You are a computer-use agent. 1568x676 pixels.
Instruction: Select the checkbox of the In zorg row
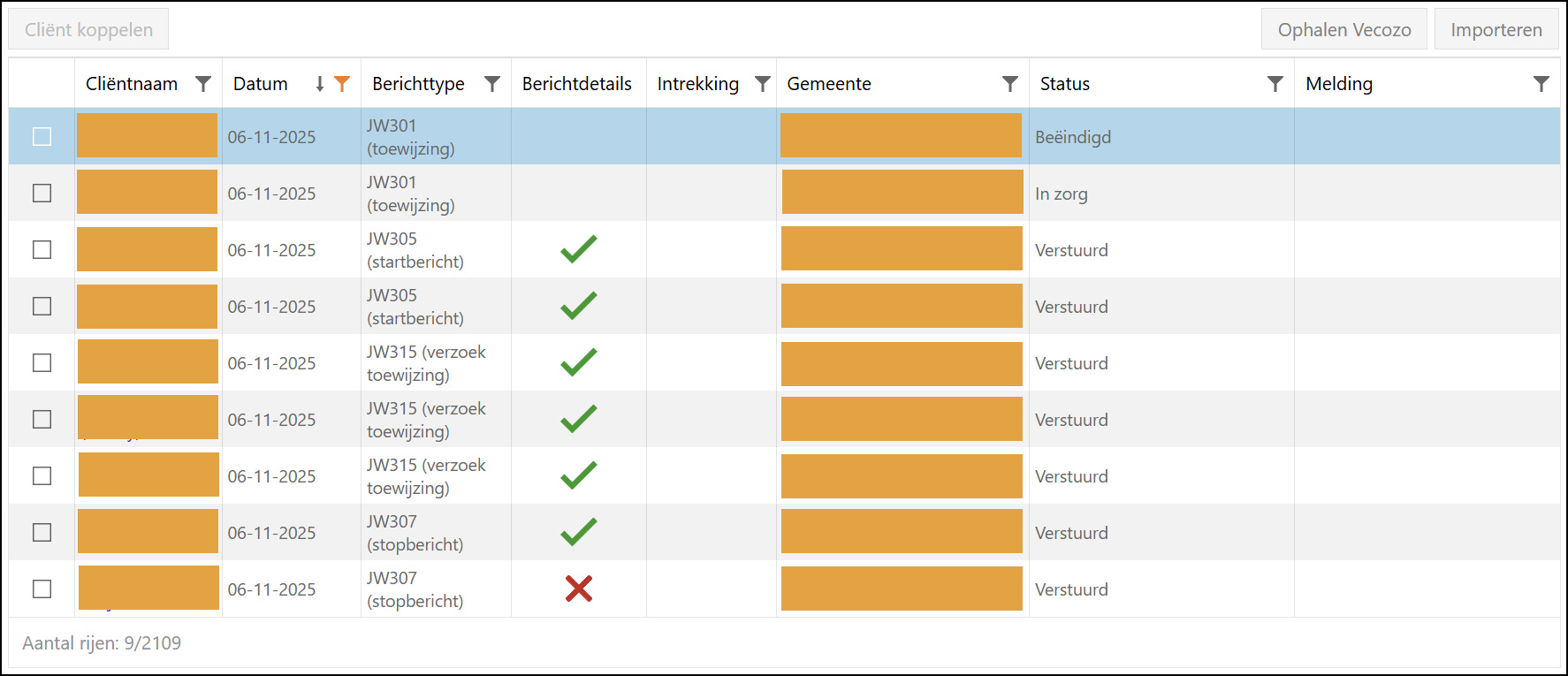(42, 194)
